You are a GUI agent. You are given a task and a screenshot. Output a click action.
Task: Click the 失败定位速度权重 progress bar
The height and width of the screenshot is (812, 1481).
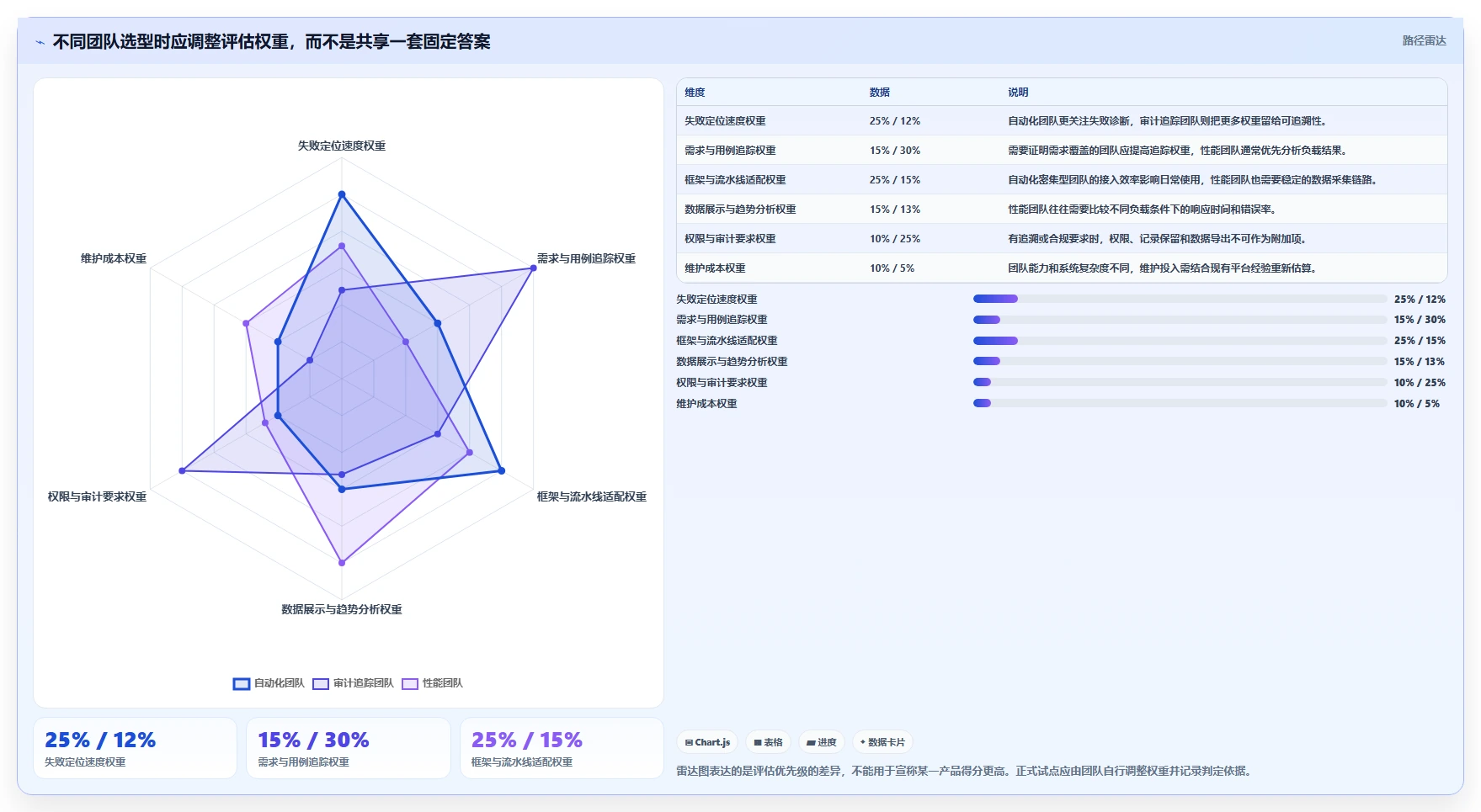pos(1180,299)
